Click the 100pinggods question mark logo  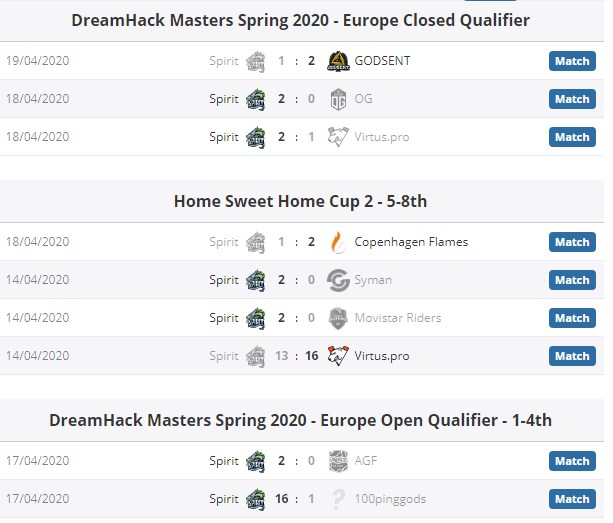[x=338, y=499]
